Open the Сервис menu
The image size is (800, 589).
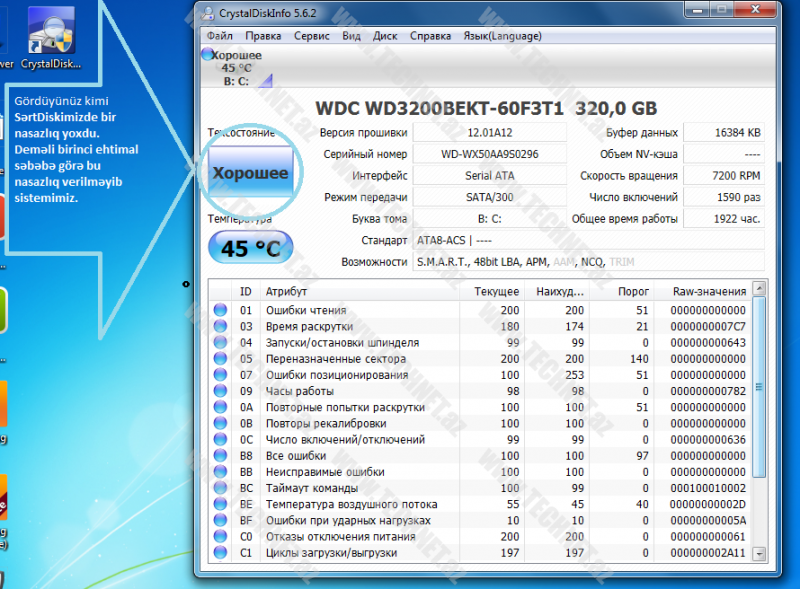pyautogui.click(x=312, y=36)
